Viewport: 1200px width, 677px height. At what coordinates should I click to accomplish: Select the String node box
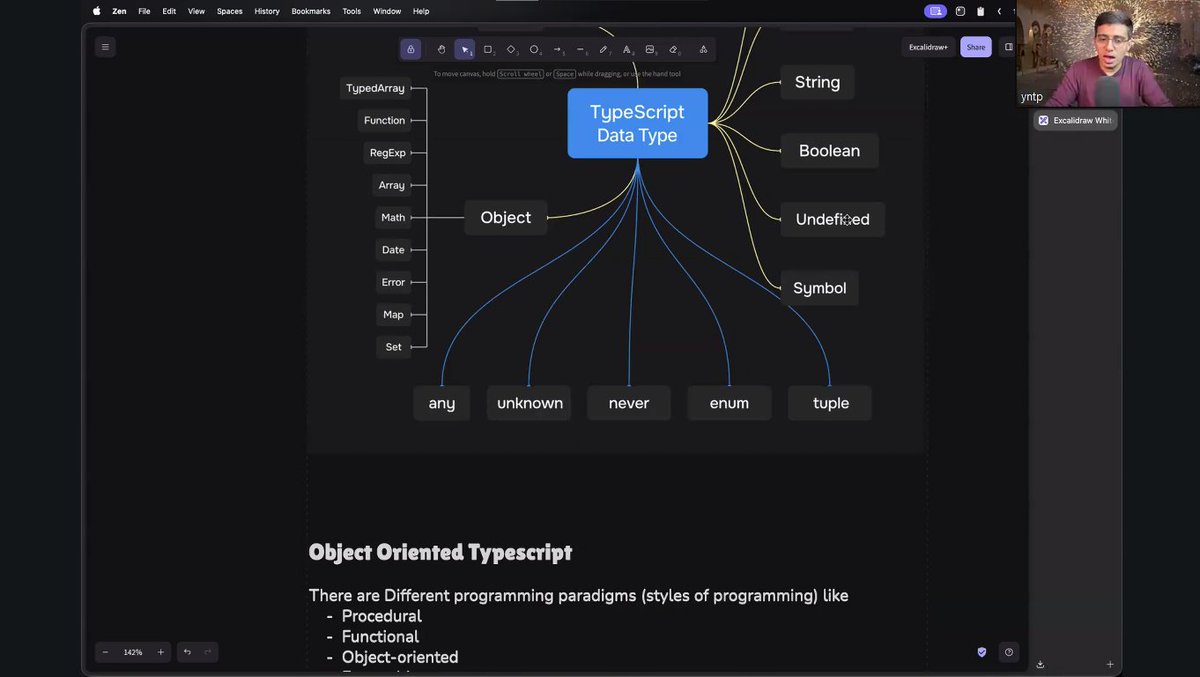817,82
